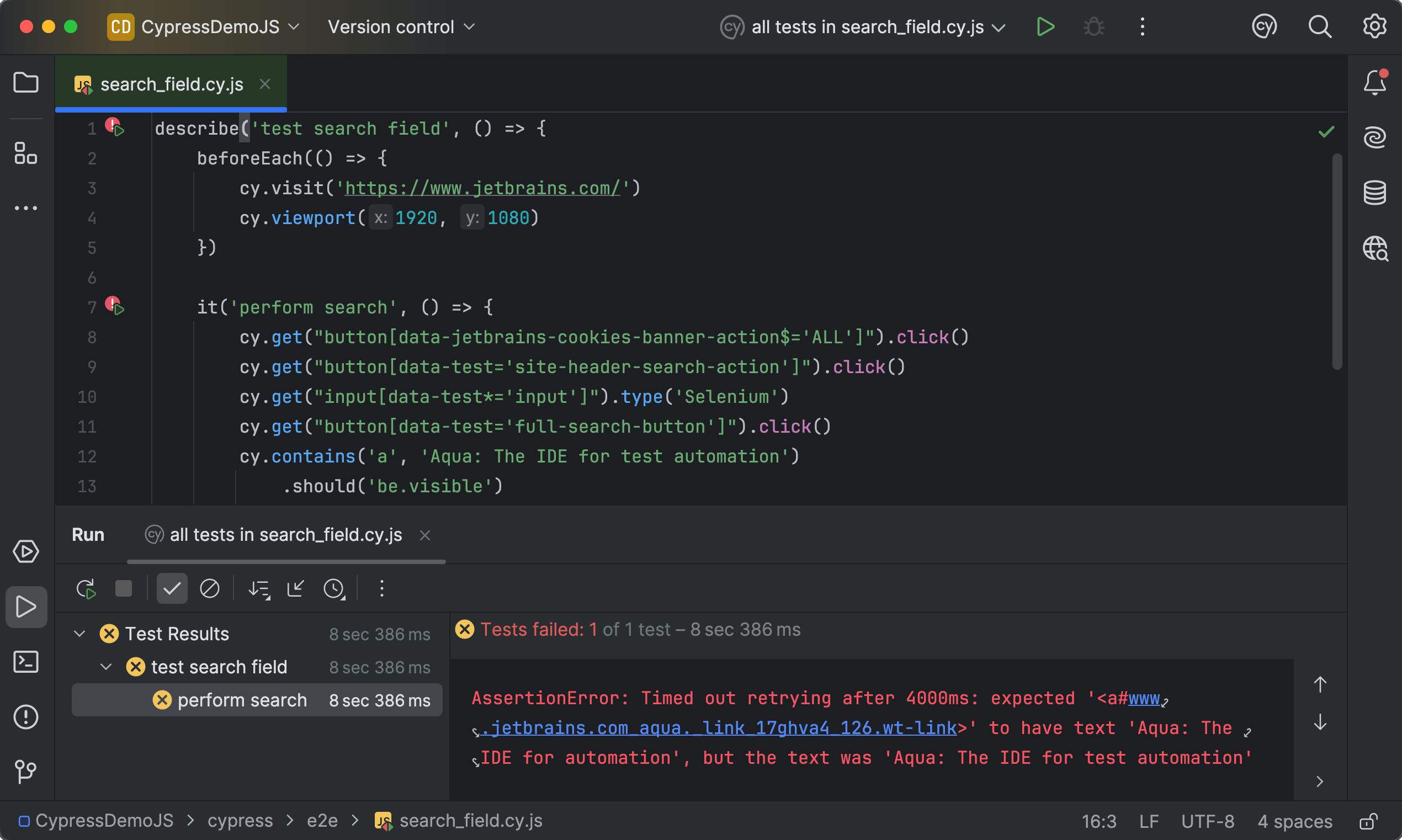Switch to the search_field.cy.js editor tab

tap(171, 84)
